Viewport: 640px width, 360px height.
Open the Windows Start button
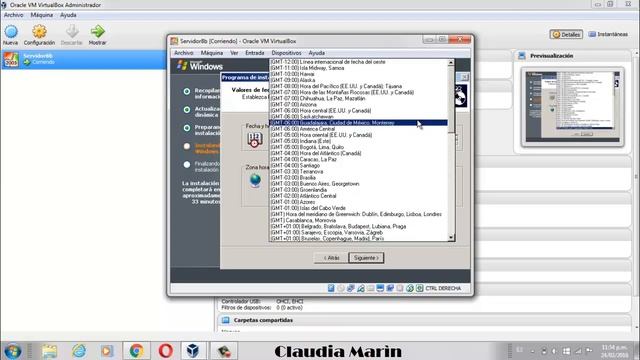click(13, 351)
